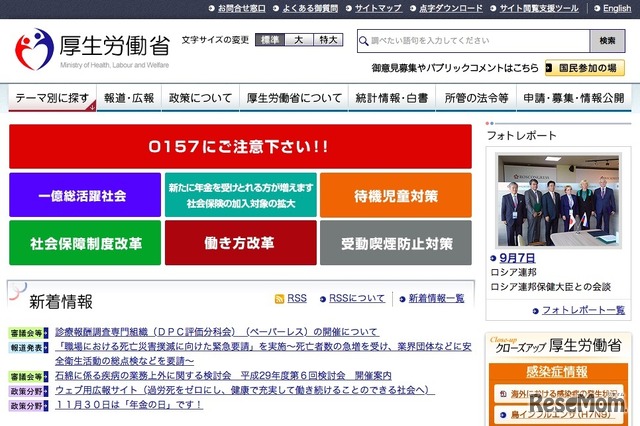Open the 統計情報・白書 menu

(x=391, y=98)
